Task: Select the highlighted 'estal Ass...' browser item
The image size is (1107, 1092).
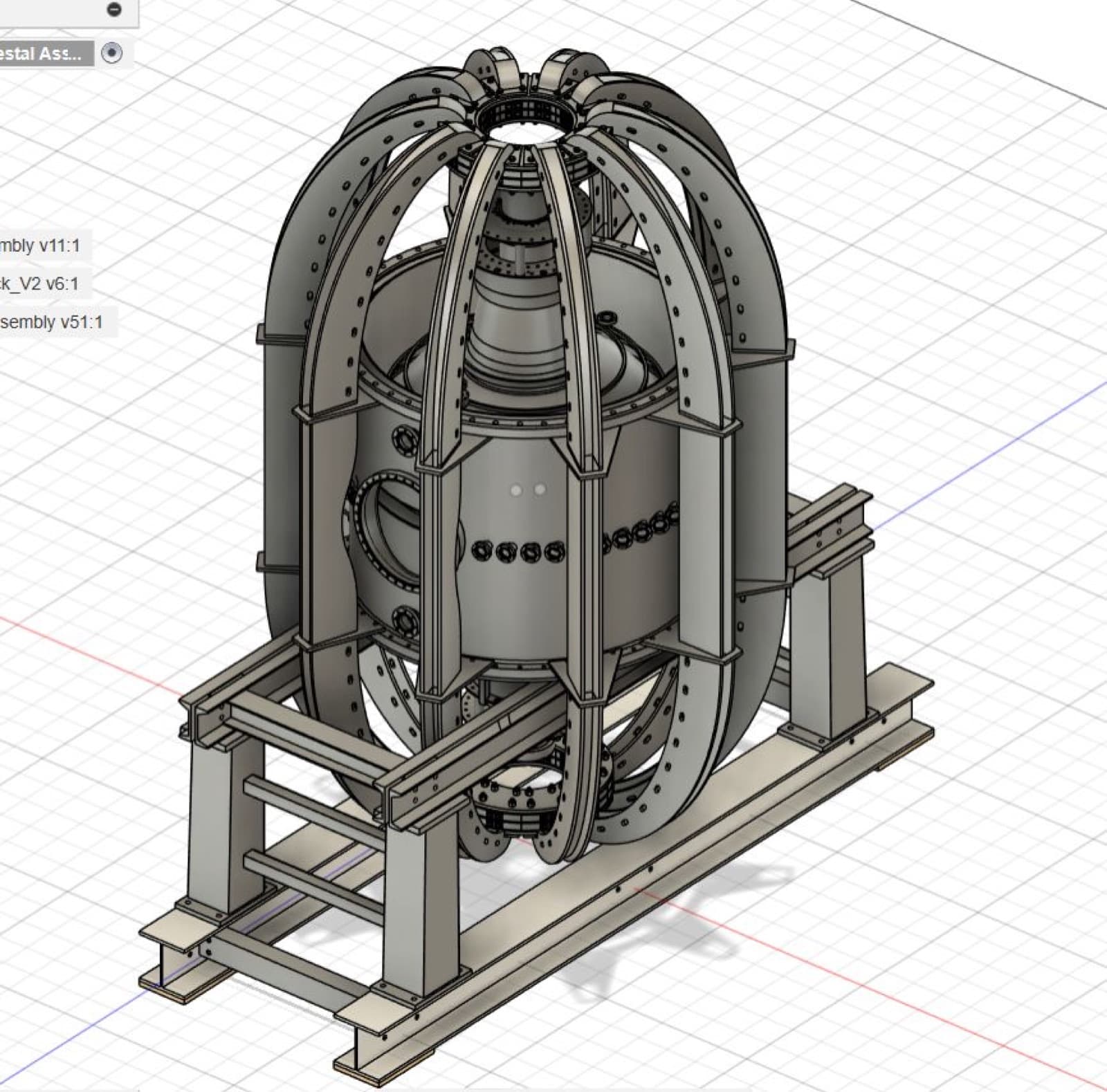Action: pos(46,53)
